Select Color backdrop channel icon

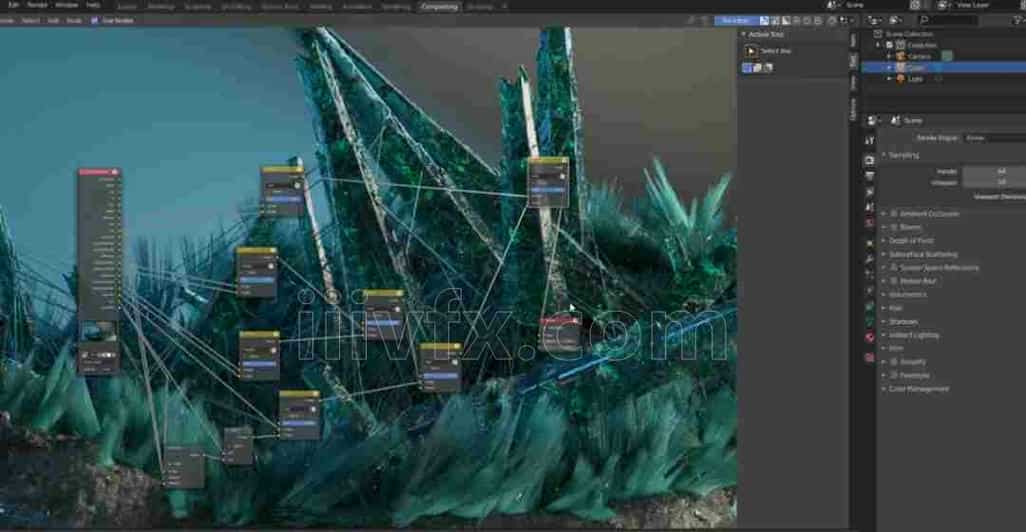775,21
